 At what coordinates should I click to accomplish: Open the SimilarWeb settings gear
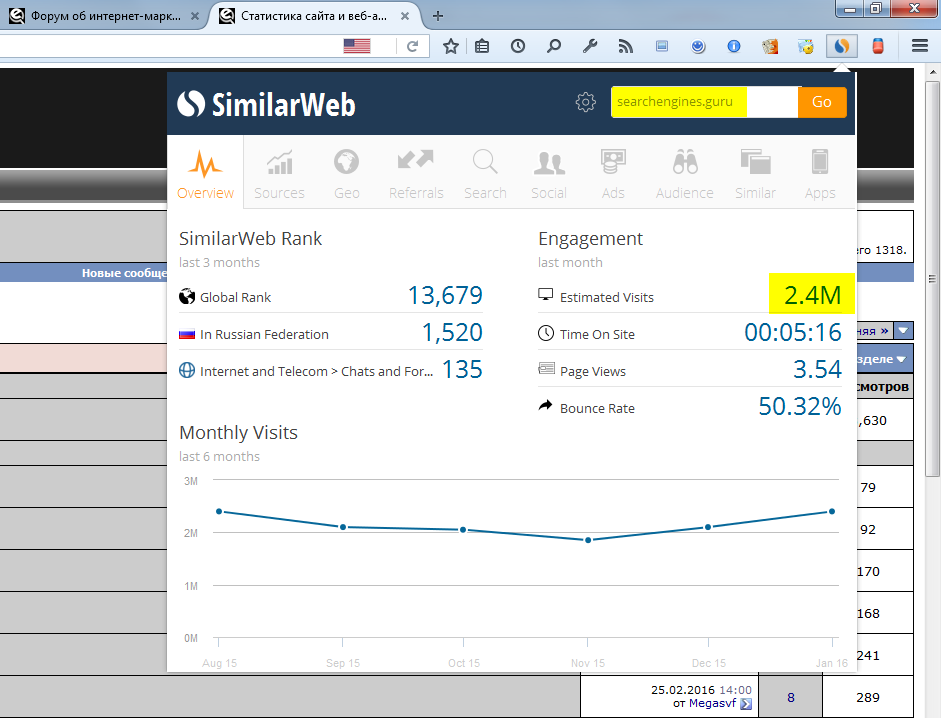tap(586, 102)
